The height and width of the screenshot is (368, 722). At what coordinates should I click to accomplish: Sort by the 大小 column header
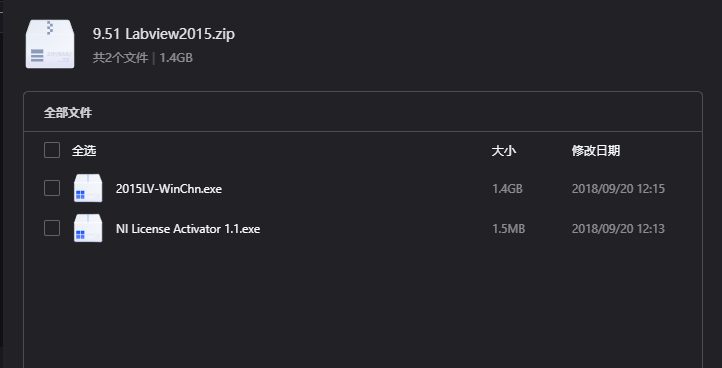coord(504,151)
